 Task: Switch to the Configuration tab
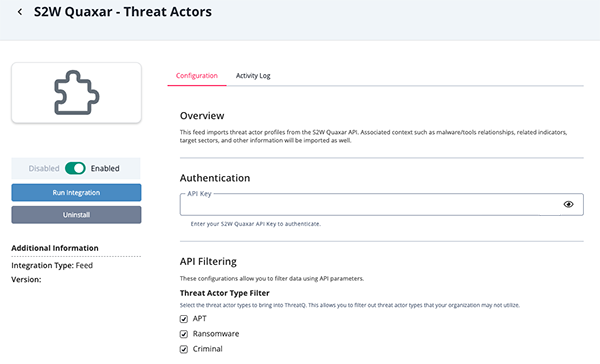click(197, 76)
